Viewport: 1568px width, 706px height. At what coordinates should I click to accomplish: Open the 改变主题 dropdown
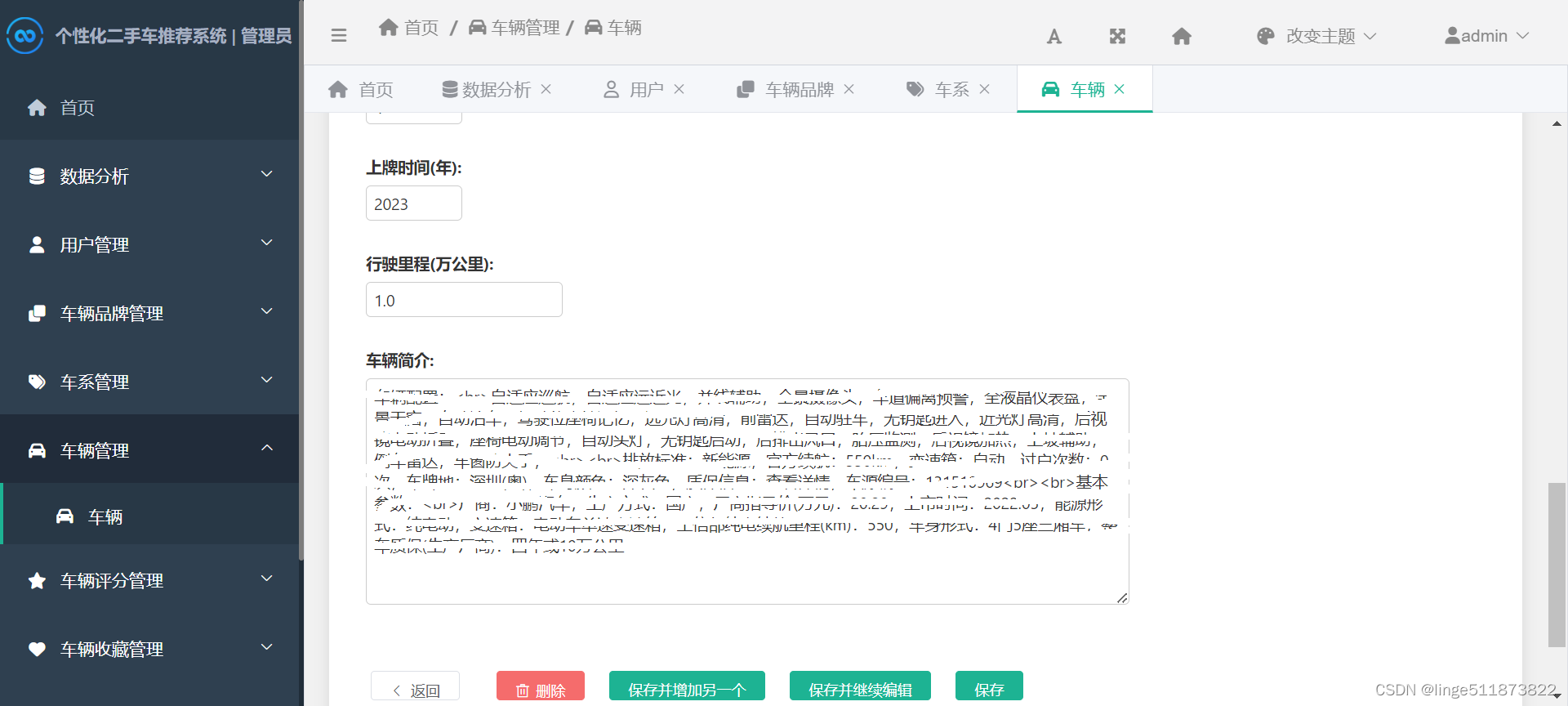pyautogui.click(x=1316, y=36)
